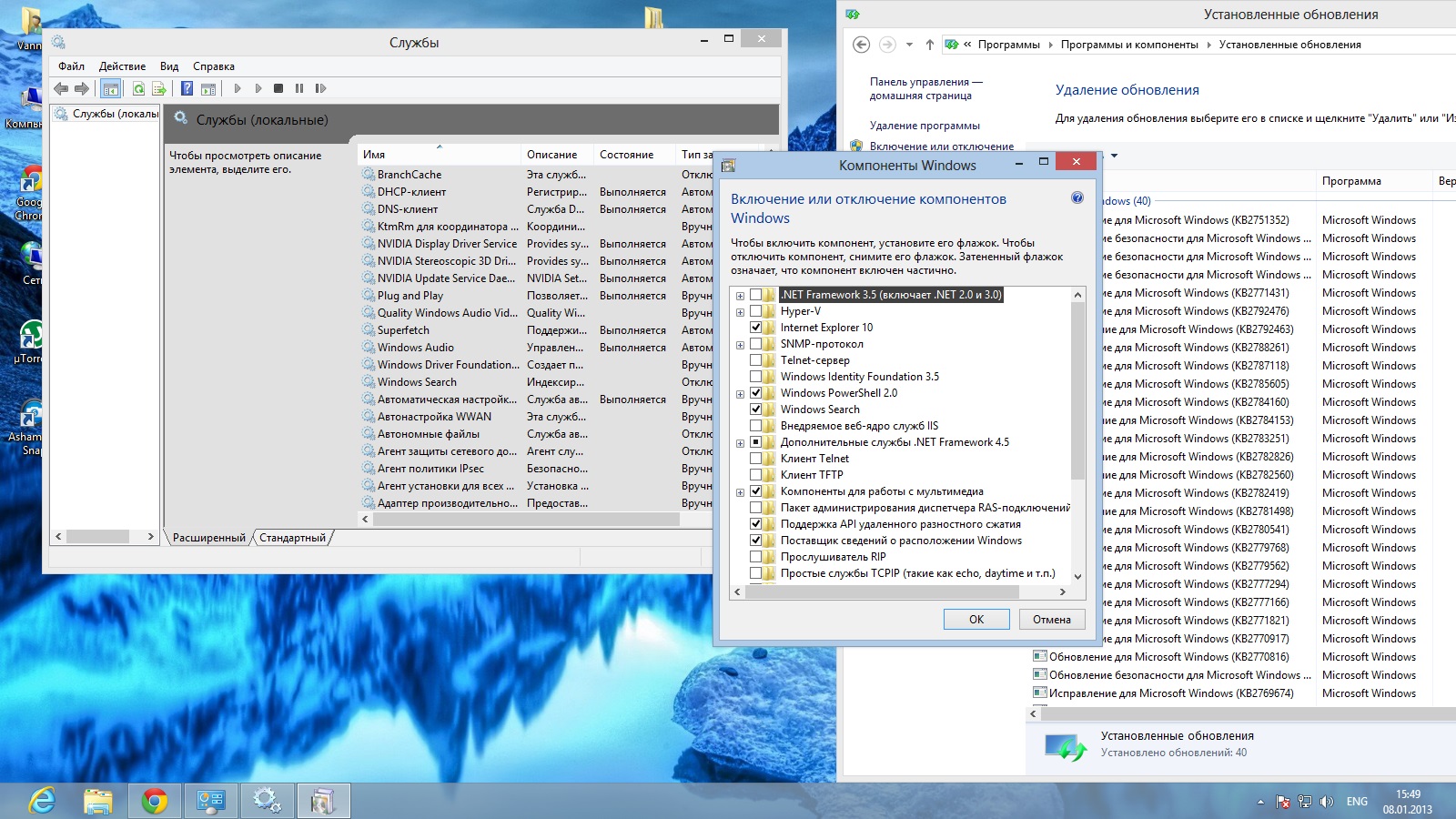The height and width of the screenshot is (819, 1456).
Task: Click the help icon in Компоненты Windows dialog
Action: 1077,197
